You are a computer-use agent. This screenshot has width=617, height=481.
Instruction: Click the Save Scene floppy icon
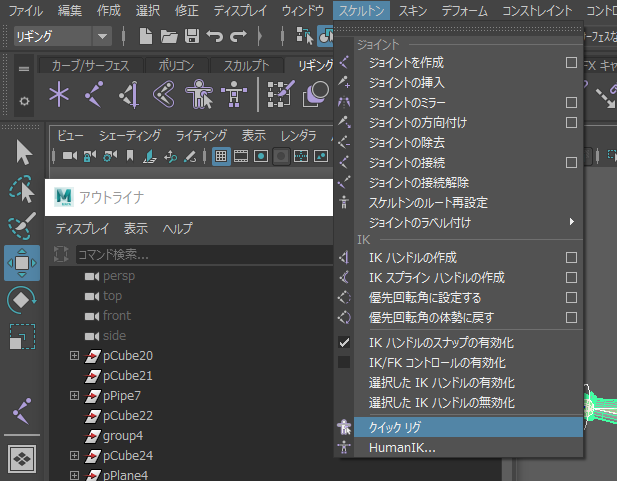click(x=192, y=36)
